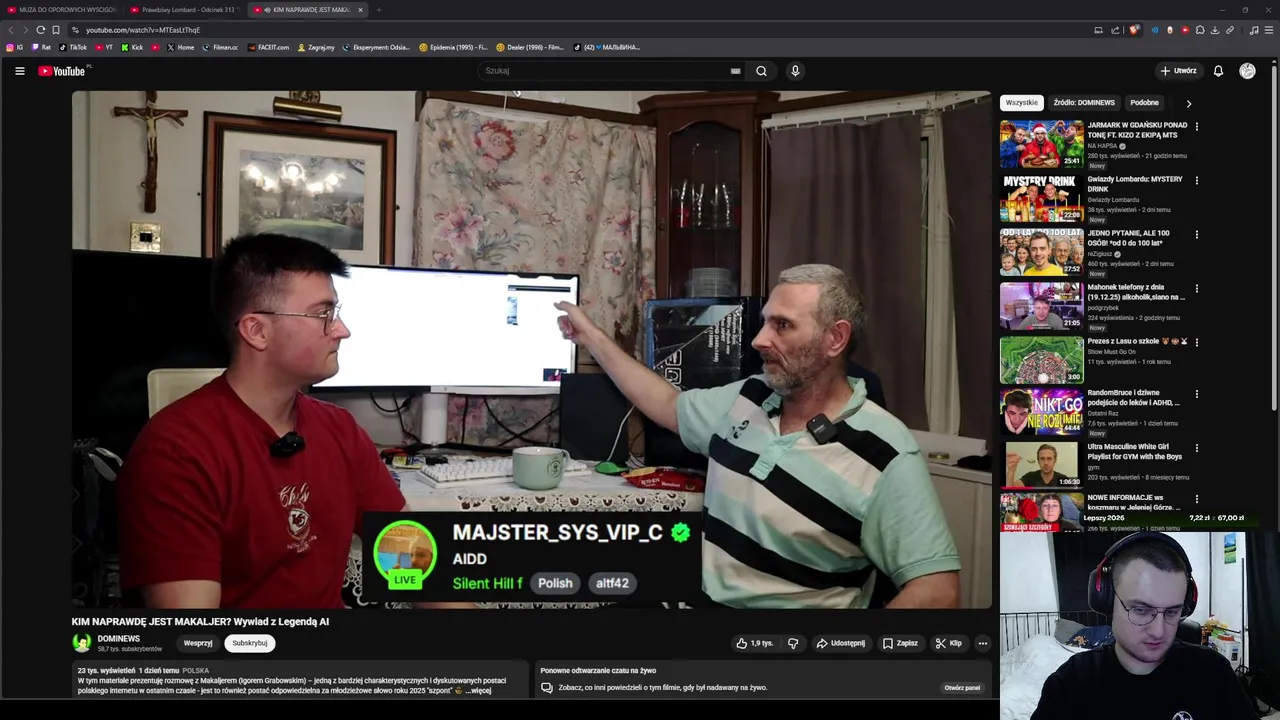Open the on-screen keyboard icon in the search box
Viewport: 1280px width, 720px height.
coord(735,71)
